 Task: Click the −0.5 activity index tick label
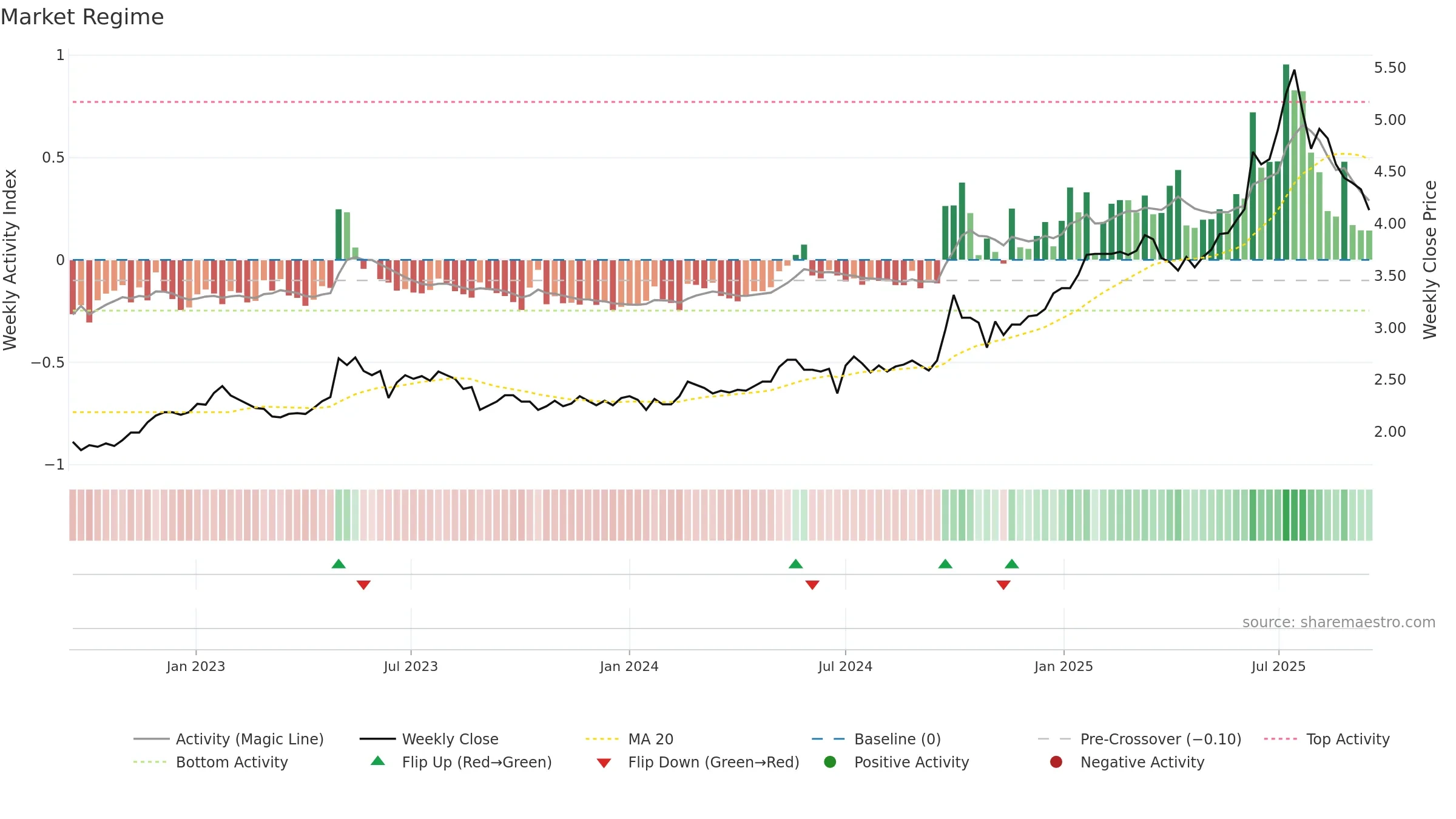tap(48, 363)
